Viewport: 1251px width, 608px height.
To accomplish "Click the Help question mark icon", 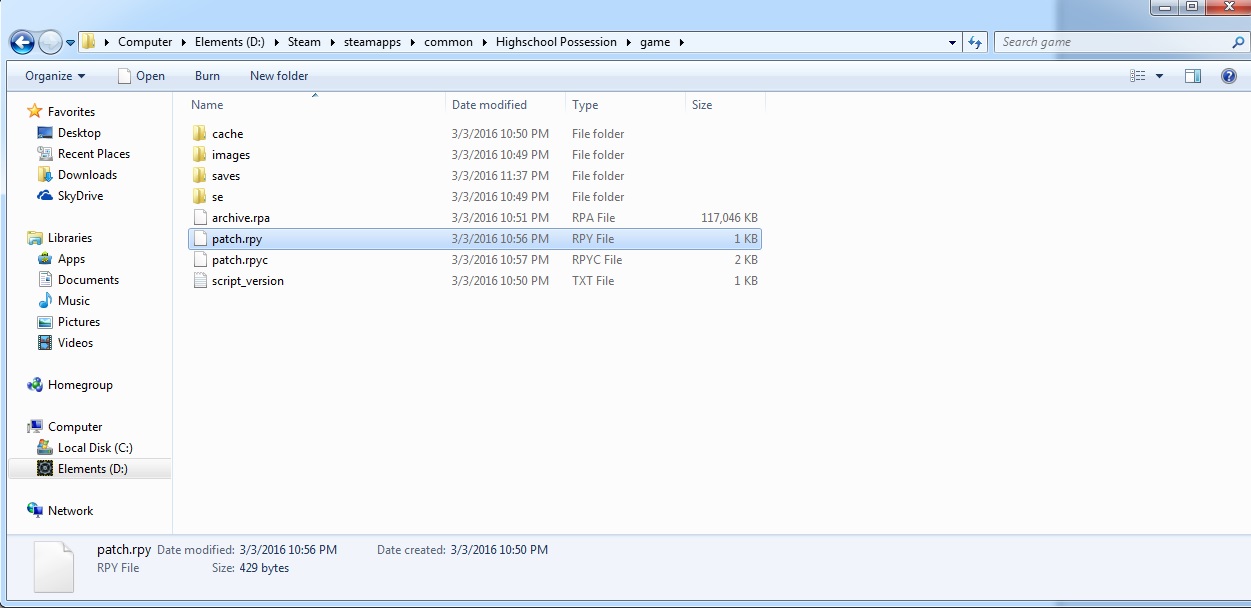I will click(1228, 76).
